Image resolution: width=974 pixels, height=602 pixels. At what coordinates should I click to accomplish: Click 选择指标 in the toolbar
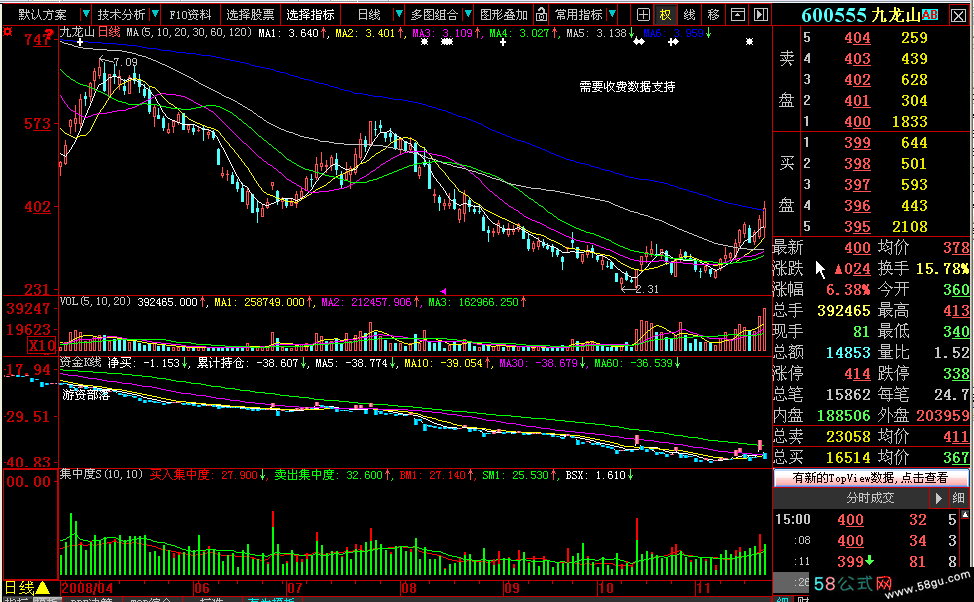(310, 14)
